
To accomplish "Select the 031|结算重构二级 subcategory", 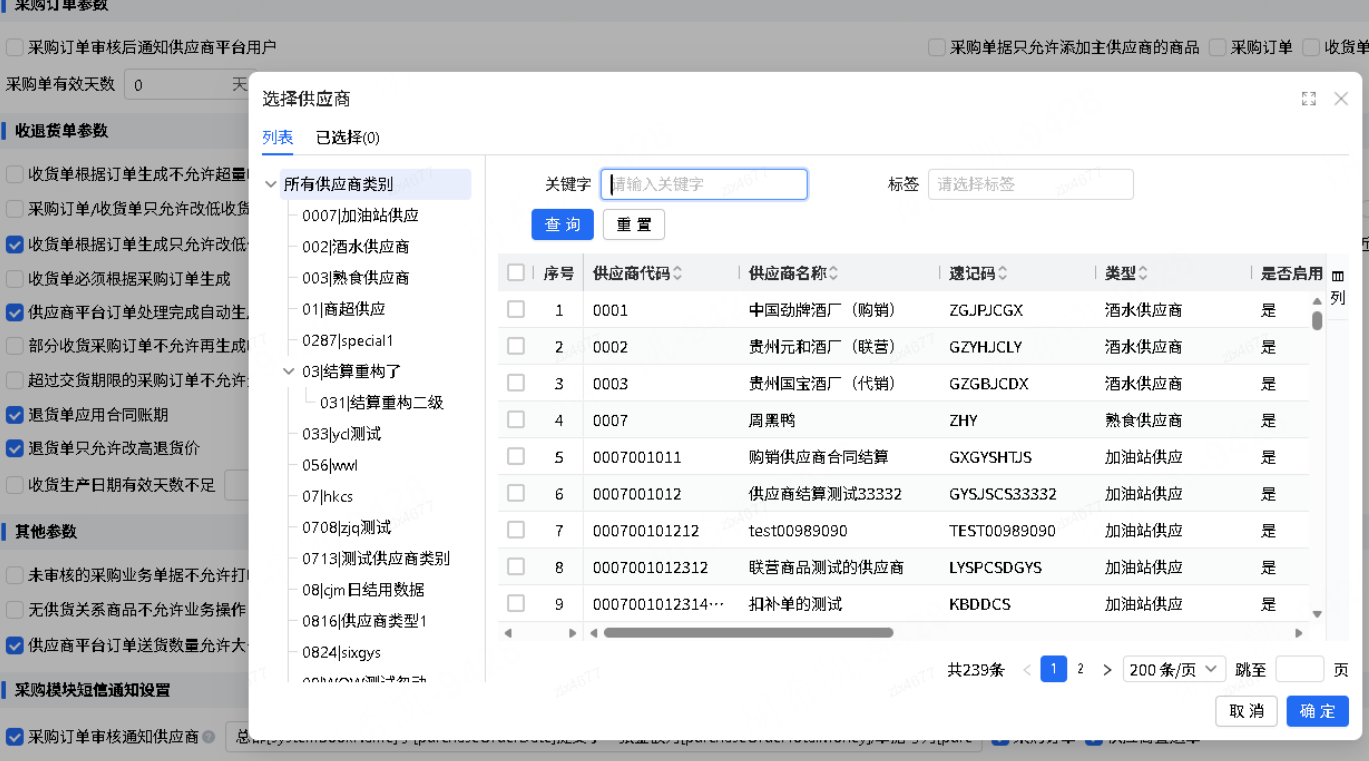I will 382,403.
